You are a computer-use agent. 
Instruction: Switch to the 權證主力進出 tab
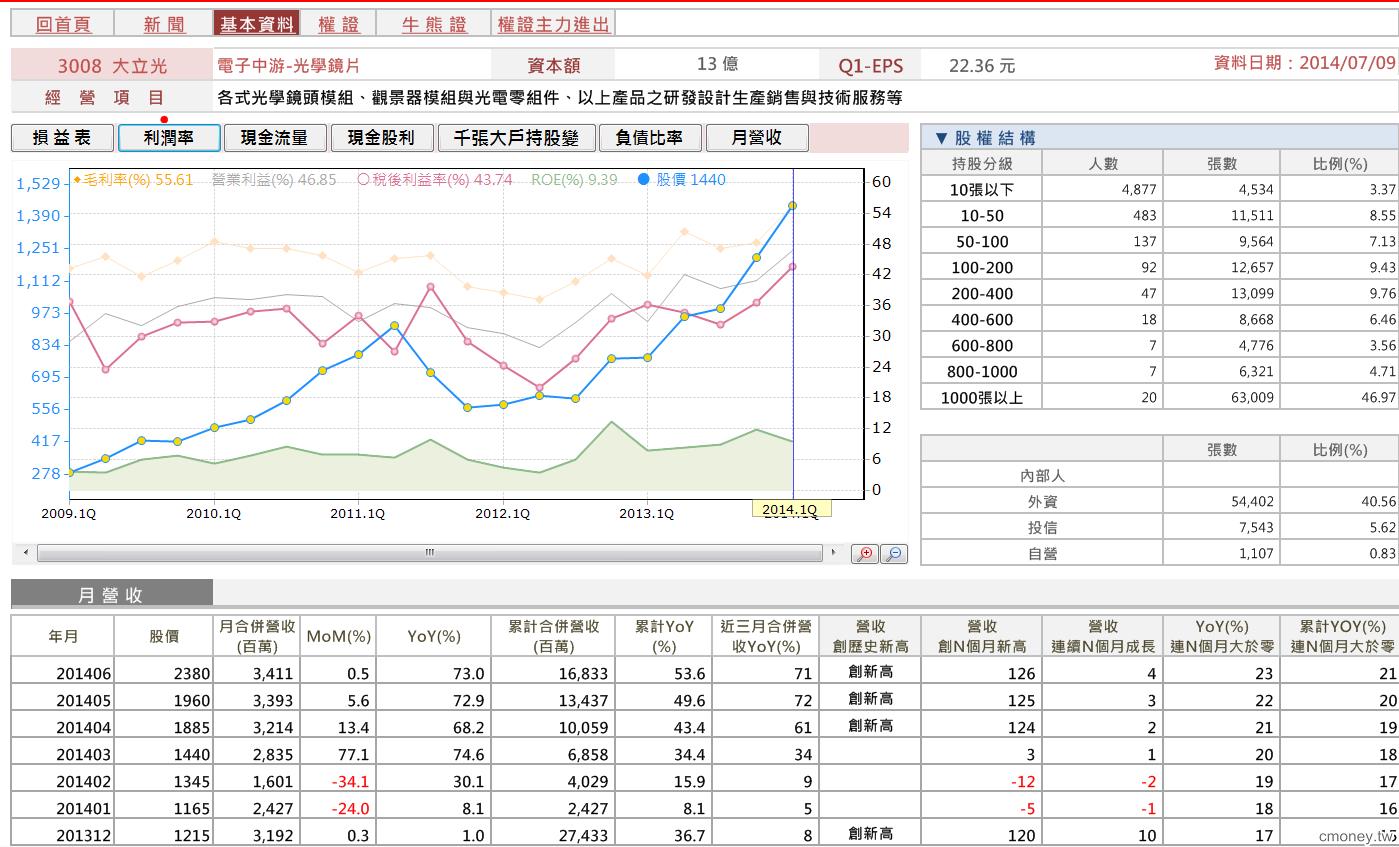(x=553, y=25)
